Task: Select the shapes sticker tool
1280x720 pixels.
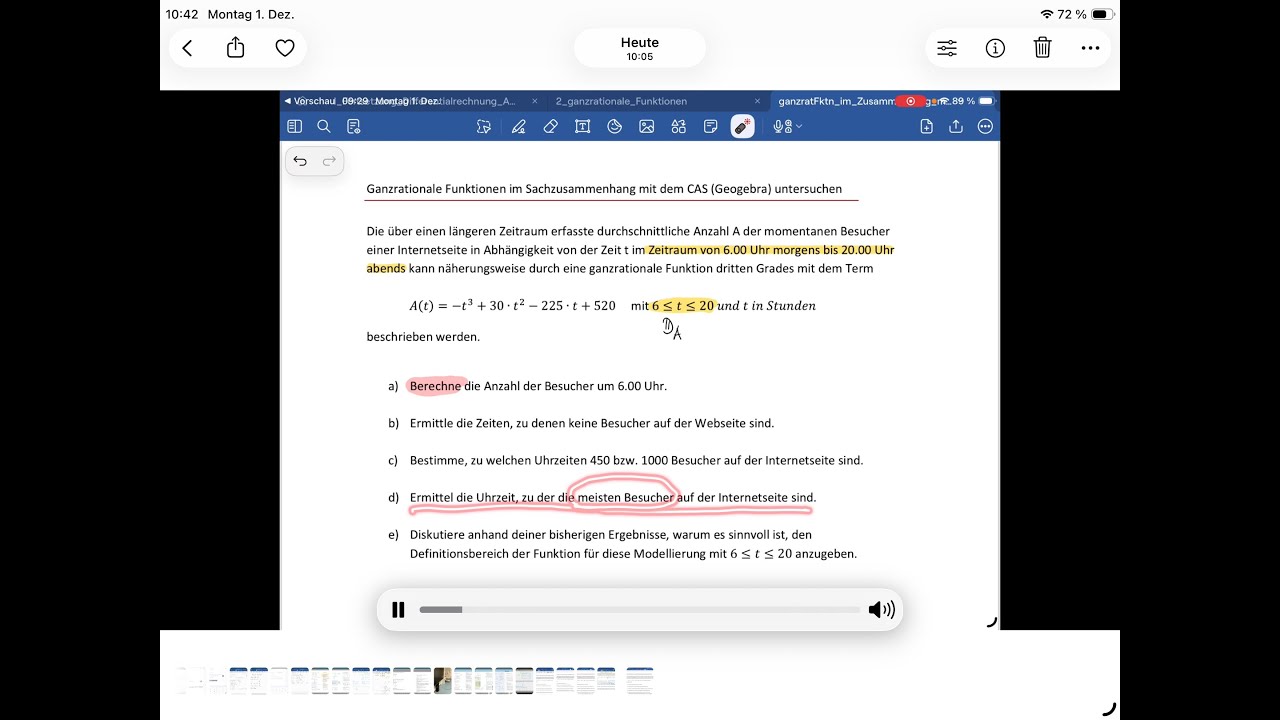Action: pos(614,126)
